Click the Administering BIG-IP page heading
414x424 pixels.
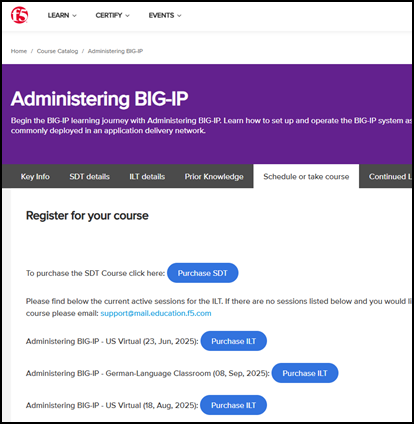click(x=99, y=99)
